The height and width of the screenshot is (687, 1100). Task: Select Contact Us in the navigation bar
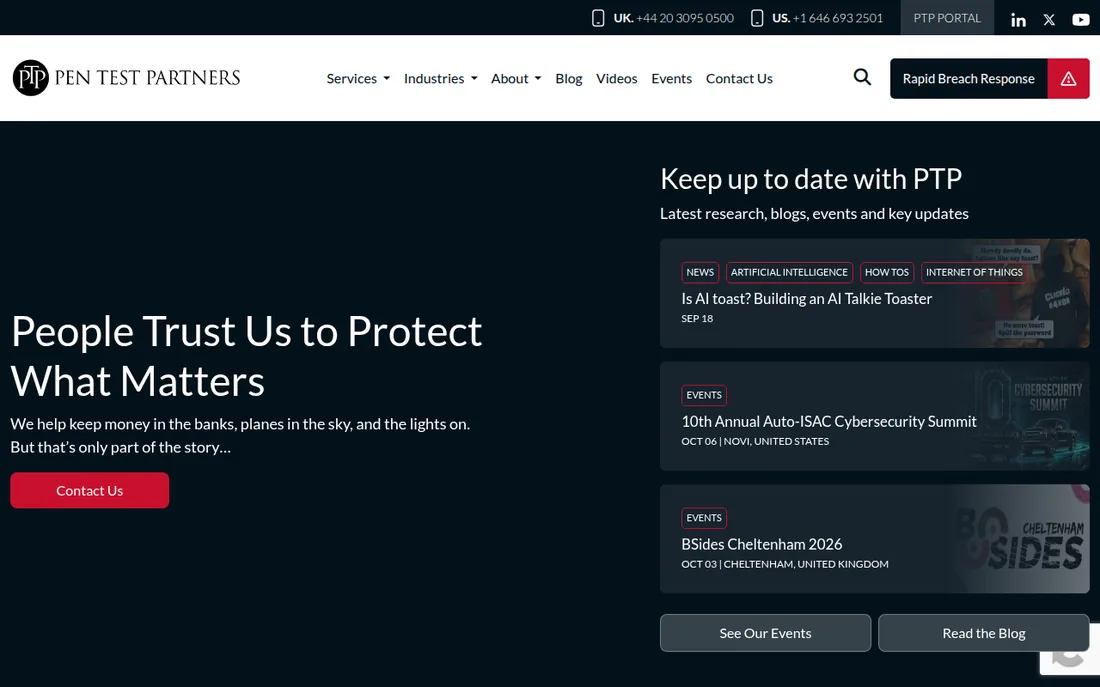click(739, 79)
